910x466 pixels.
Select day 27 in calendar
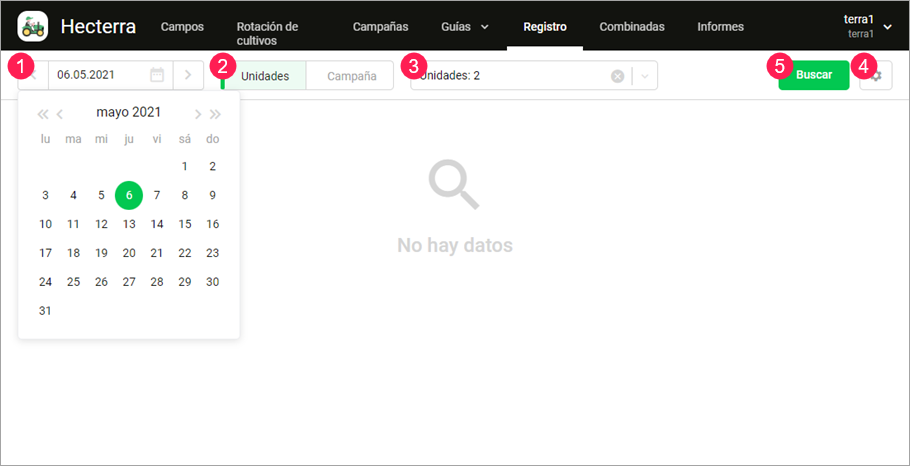129,282
